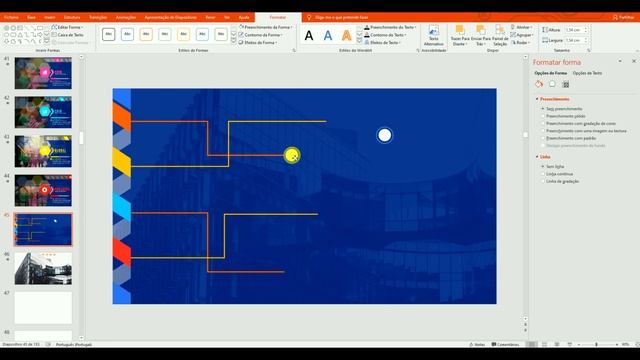Select the Formatar ribbon tab
This screenshot has width=640, height=360.
tap(278, 17)
